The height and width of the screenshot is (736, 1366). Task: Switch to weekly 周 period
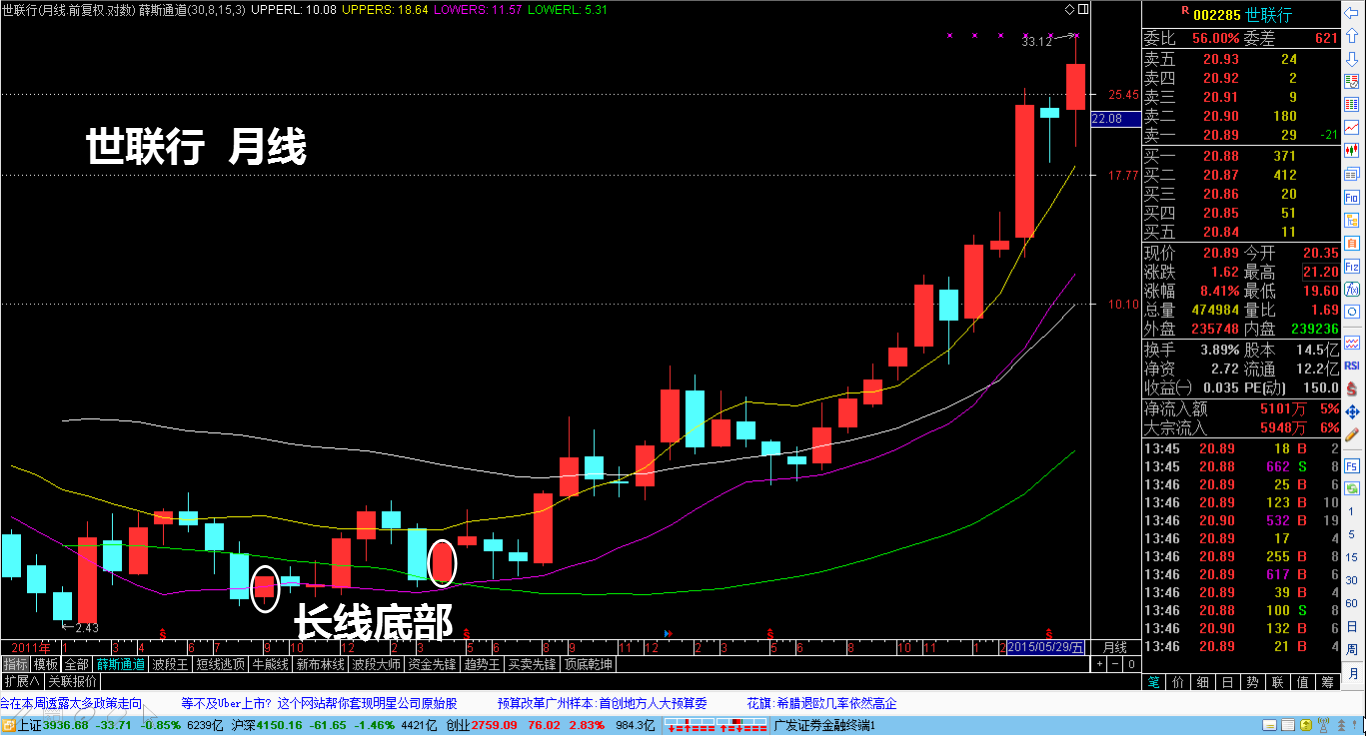tap(1351, 650)
